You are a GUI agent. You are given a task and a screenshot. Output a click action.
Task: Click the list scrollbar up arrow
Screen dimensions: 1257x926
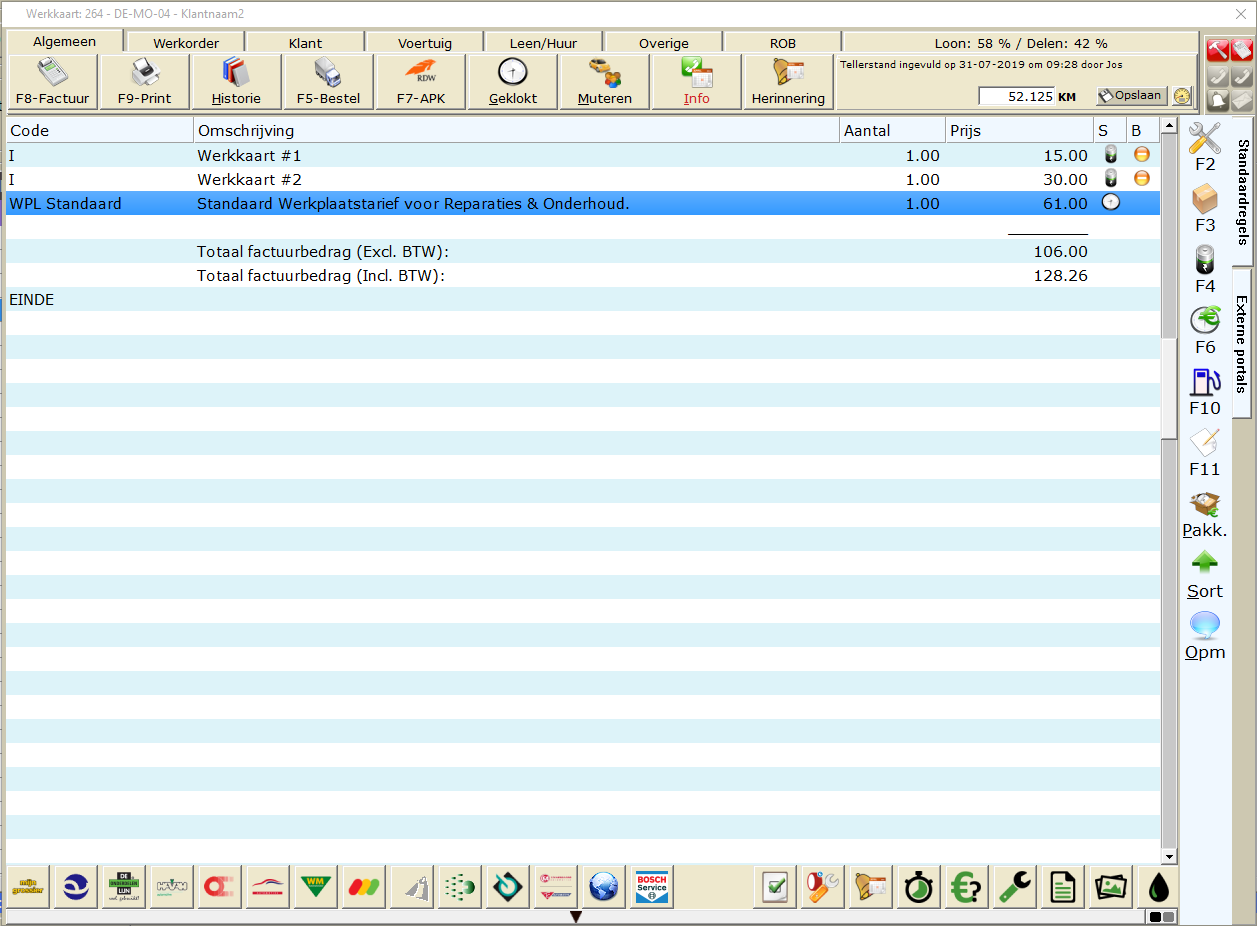1168,126
